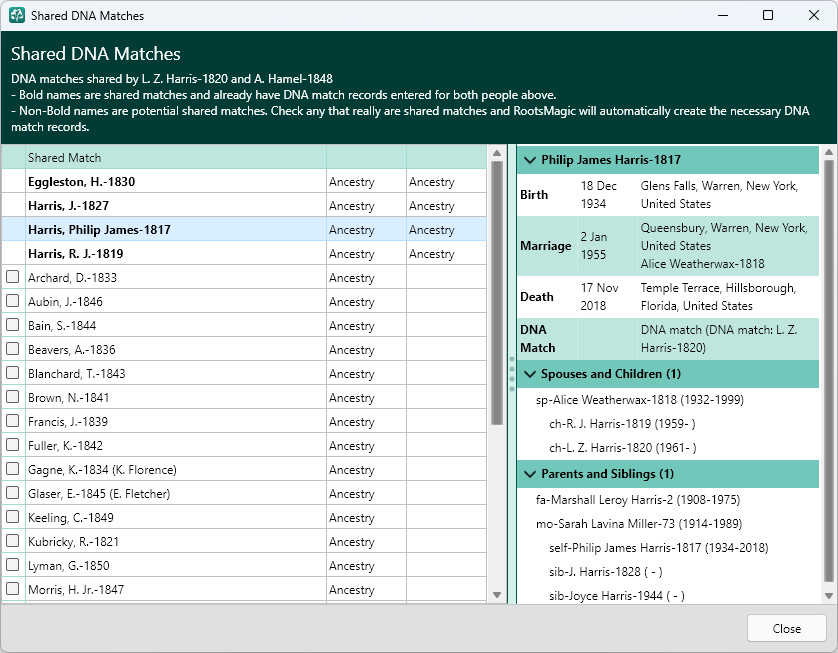Check the Aubin, J.-1846 checkbox
838x653 pixels.
coord(12,301)
